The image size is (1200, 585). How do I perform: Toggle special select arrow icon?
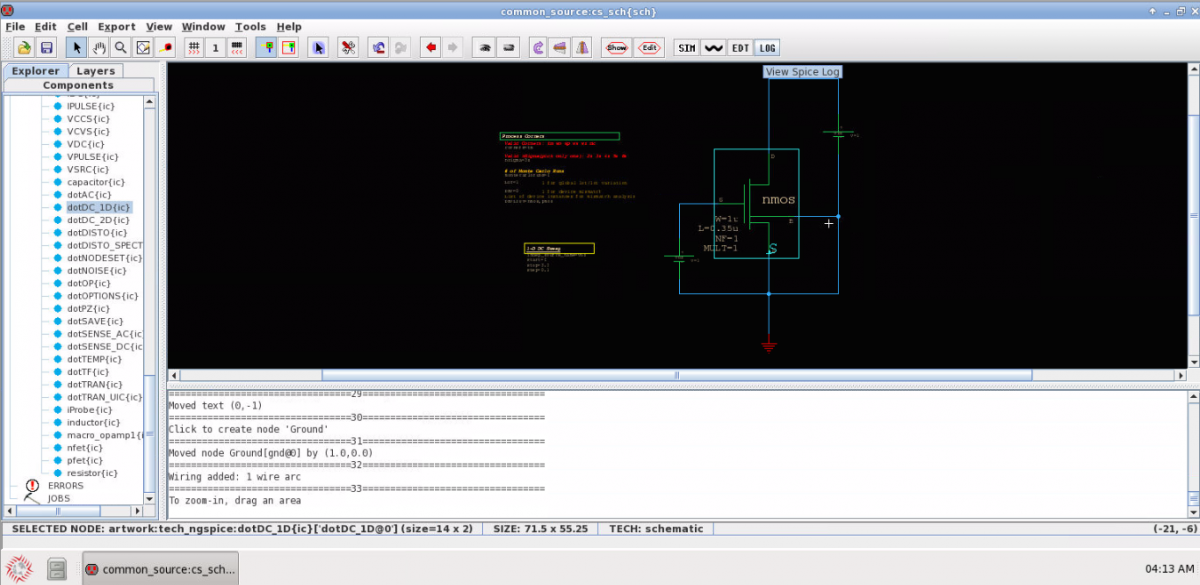(x=318, y=47)
